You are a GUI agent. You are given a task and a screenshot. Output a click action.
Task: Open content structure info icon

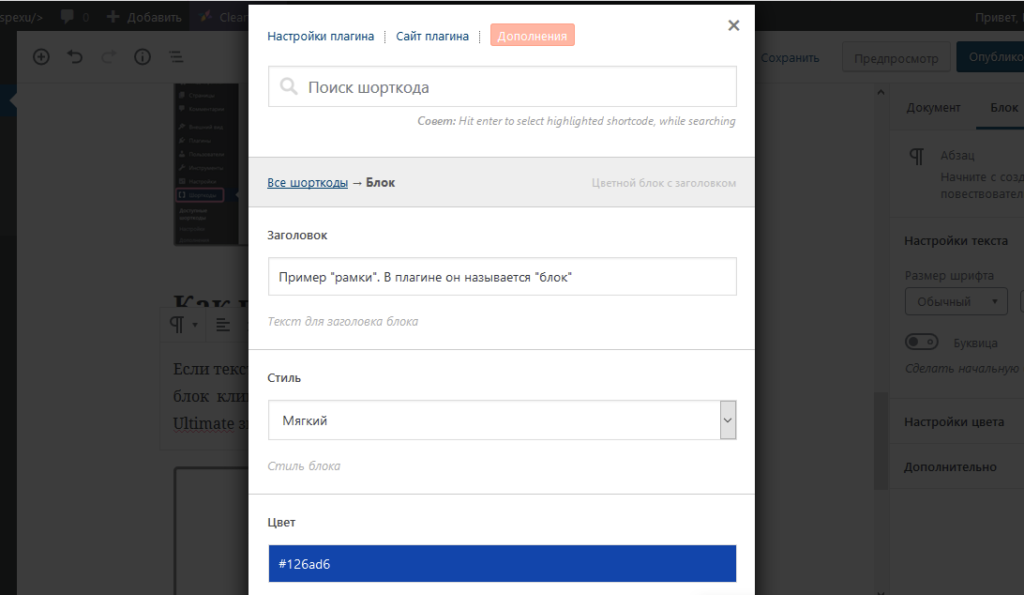point(142,57)
